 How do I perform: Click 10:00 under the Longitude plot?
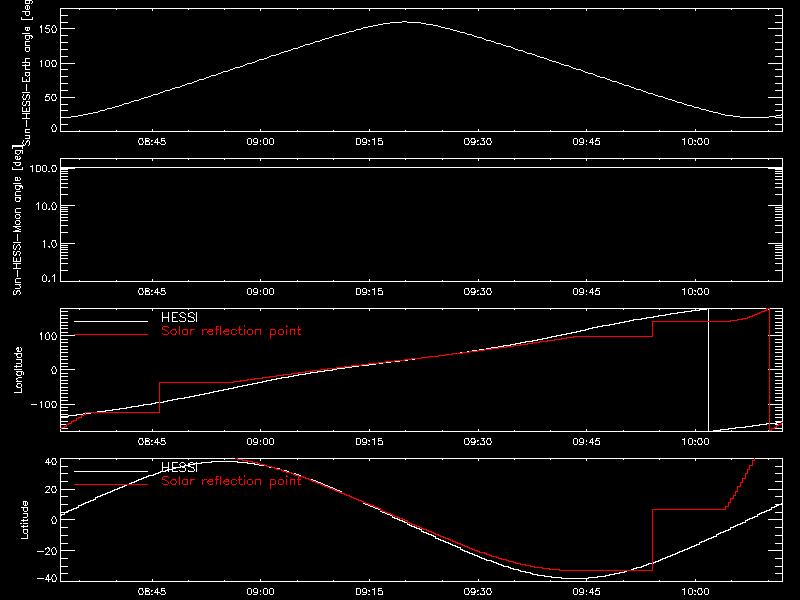coord(695,442)
